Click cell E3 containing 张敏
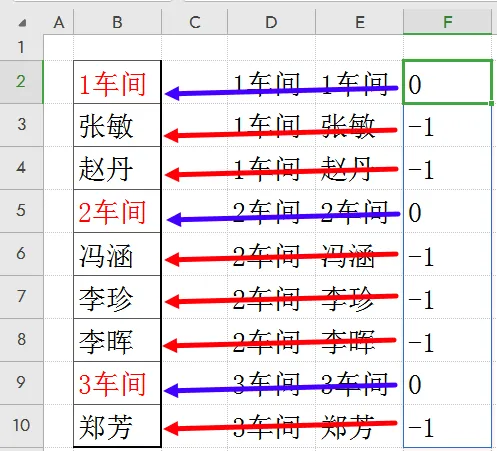Viewport: 497px width, 451px height. [359, 125]
